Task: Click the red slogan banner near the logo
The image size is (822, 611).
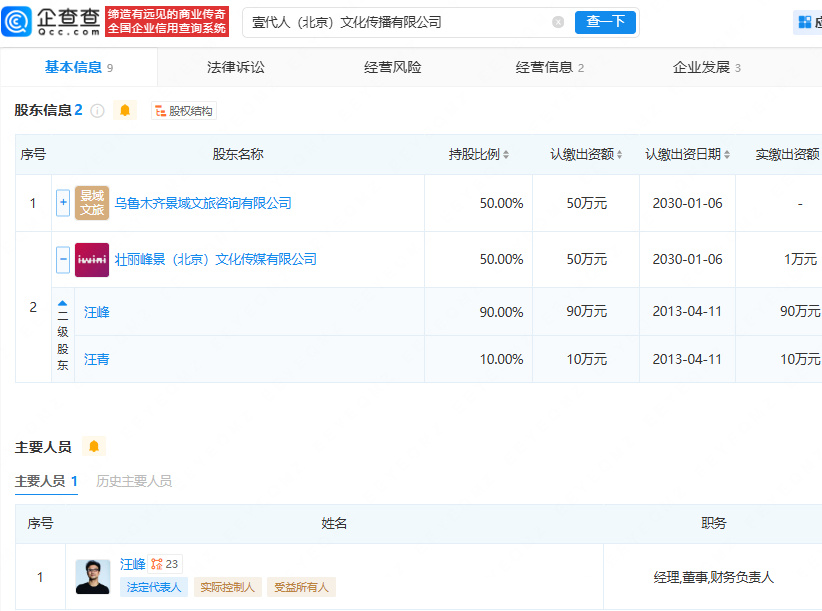Action: 167,21
